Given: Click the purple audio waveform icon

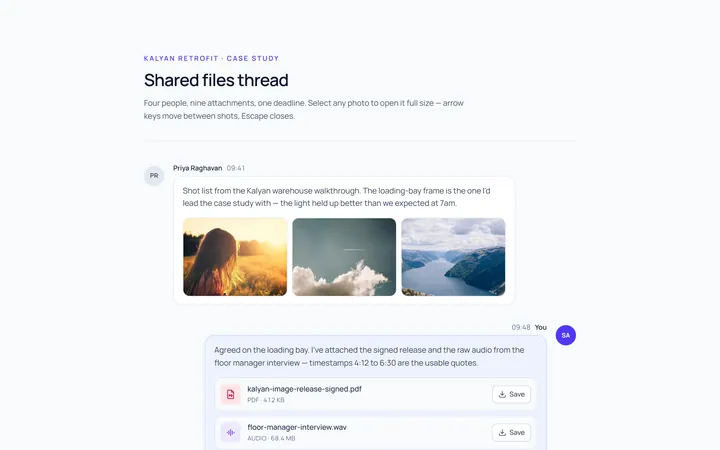Looking at the screenshot, I should [231, 433].
